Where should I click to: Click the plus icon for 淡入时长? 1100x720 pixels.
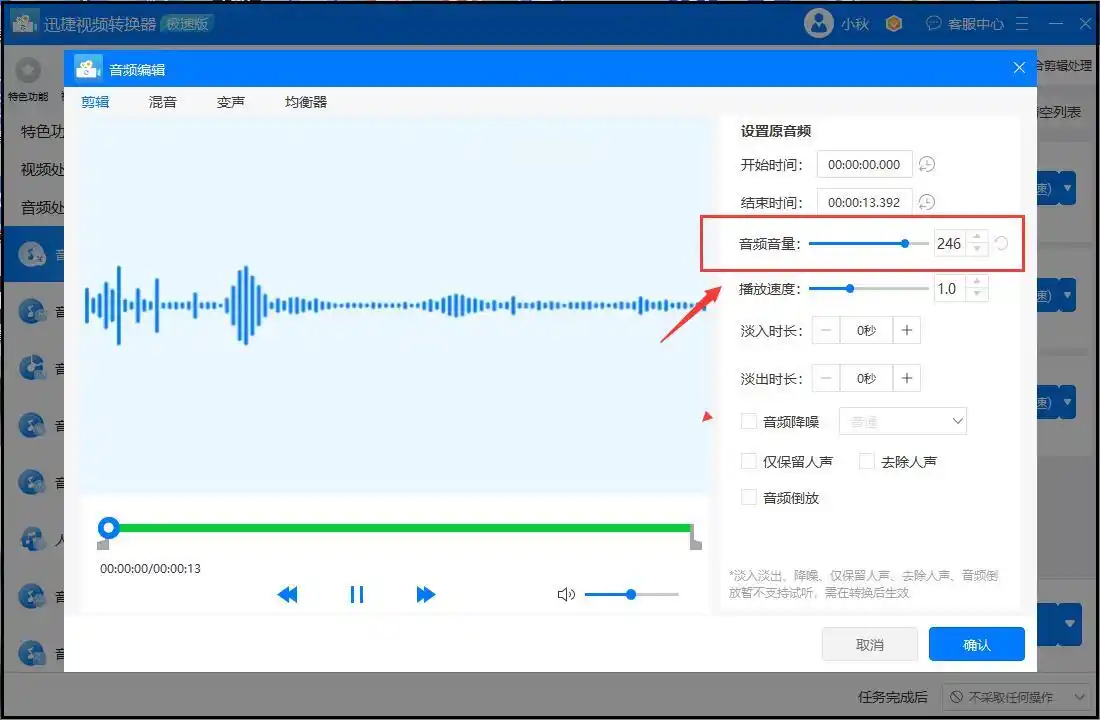point(906,330)
